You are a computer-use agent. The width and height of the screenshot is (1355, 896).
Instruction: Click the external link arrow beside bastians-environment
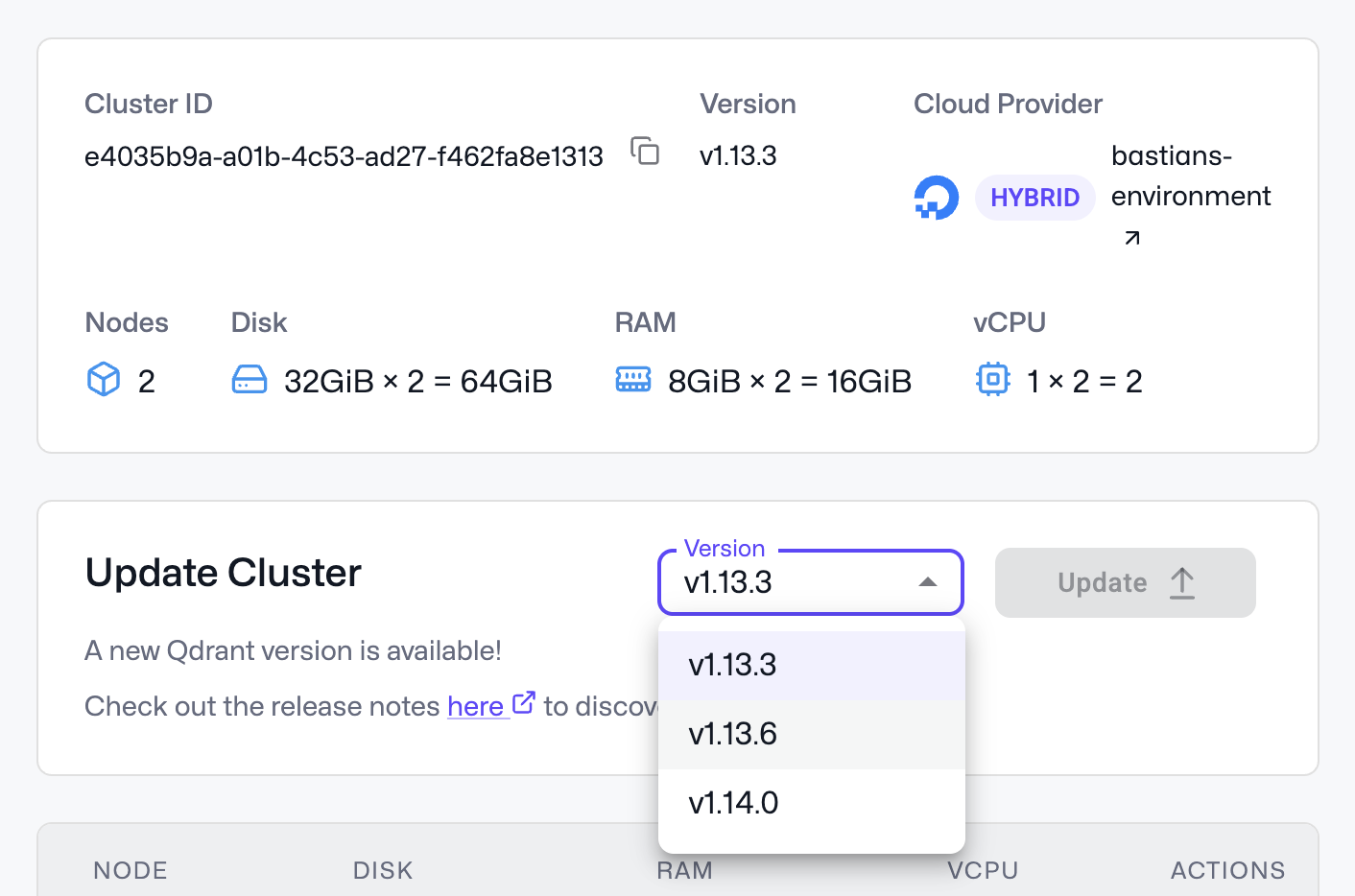[1131, 237]
